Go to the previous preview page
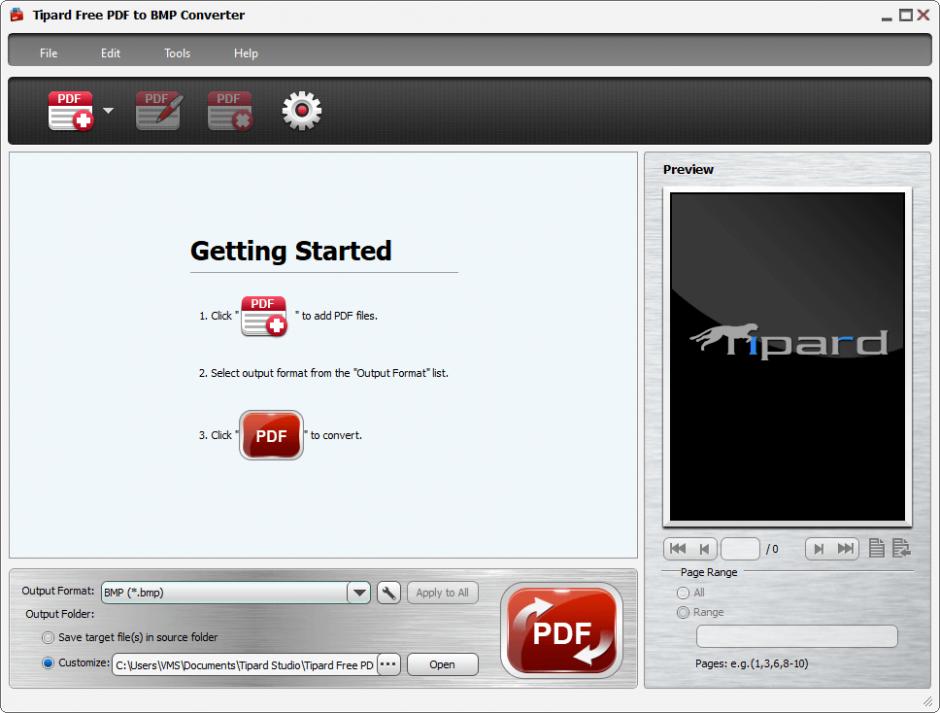940x713 pixels. (704, 549)
